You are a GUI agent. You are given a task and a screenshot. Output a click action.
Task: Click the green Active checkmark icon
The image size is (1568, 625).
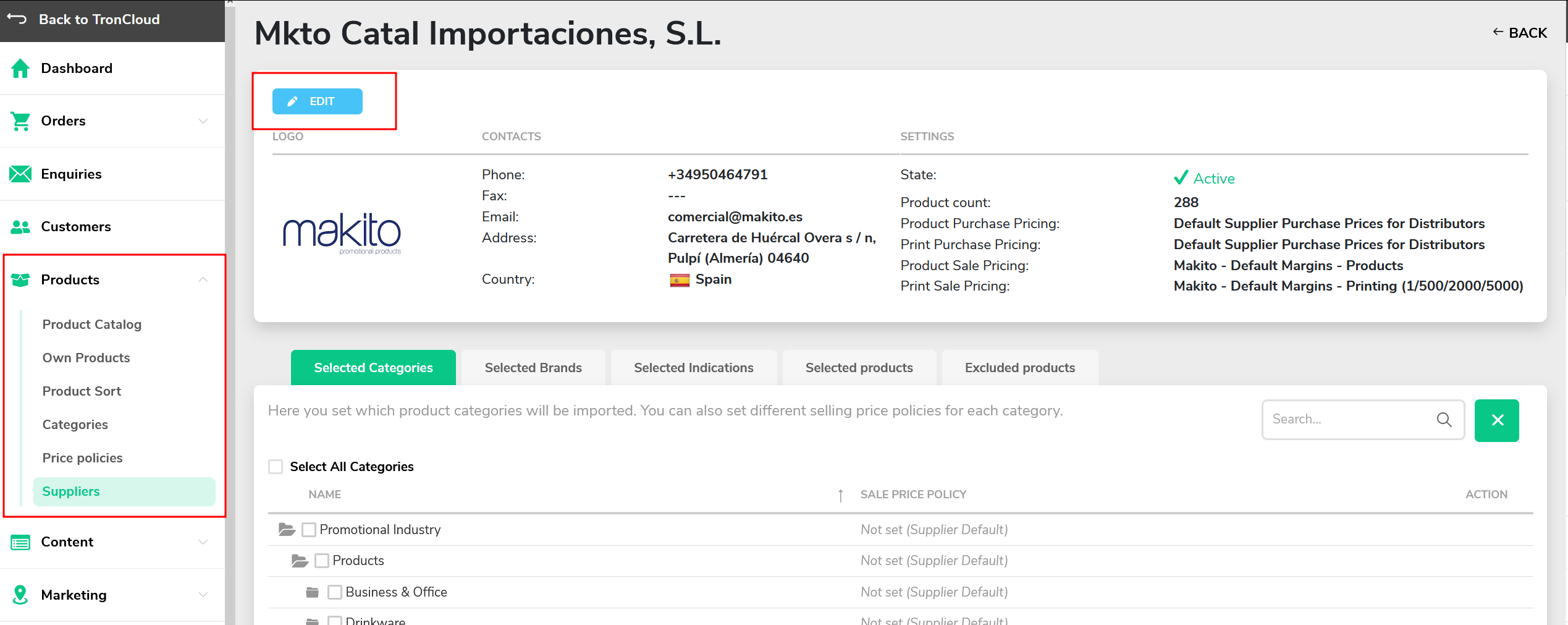[x=1181, y=177]
